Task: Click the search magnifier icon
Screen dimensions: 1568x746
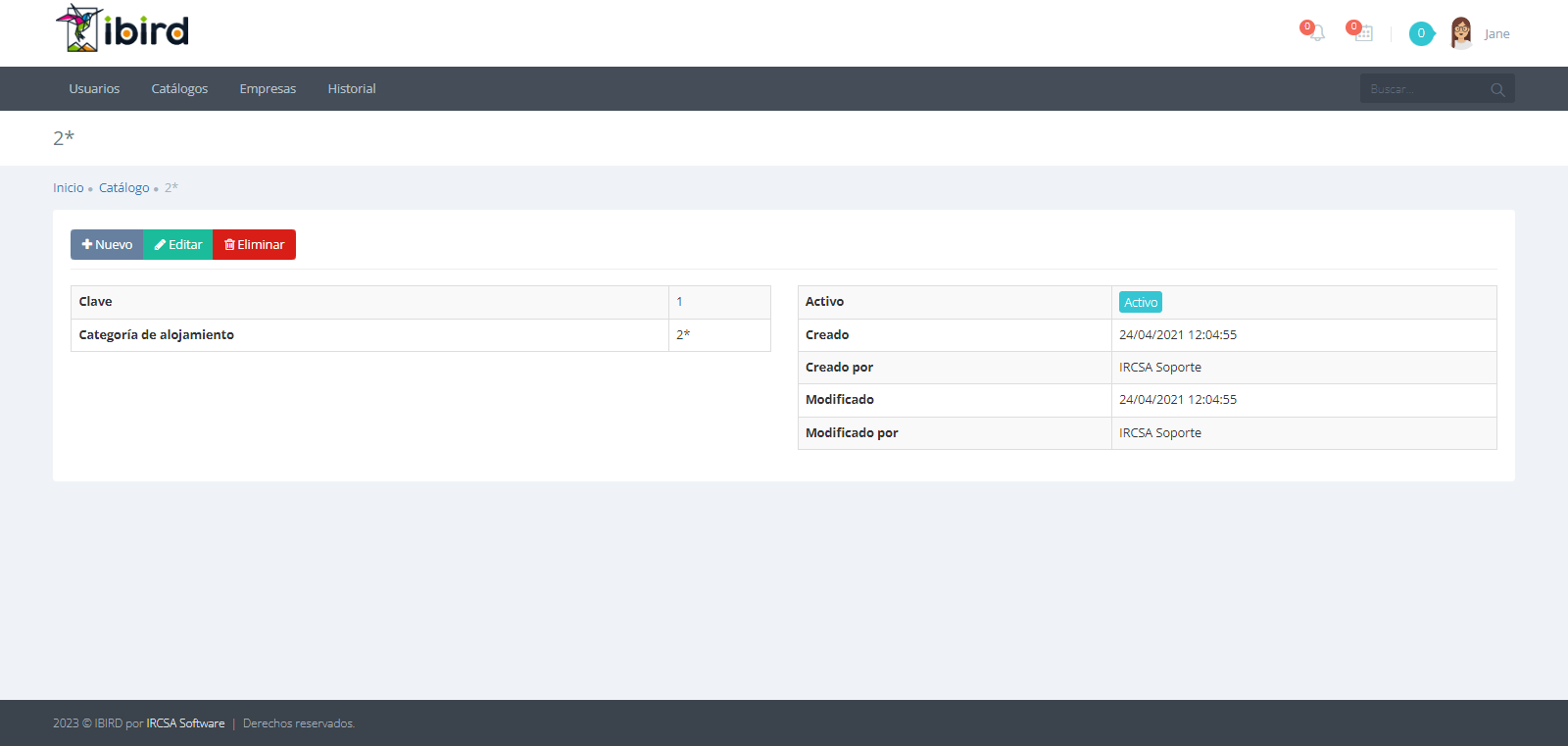Action: pos(1497,89)
